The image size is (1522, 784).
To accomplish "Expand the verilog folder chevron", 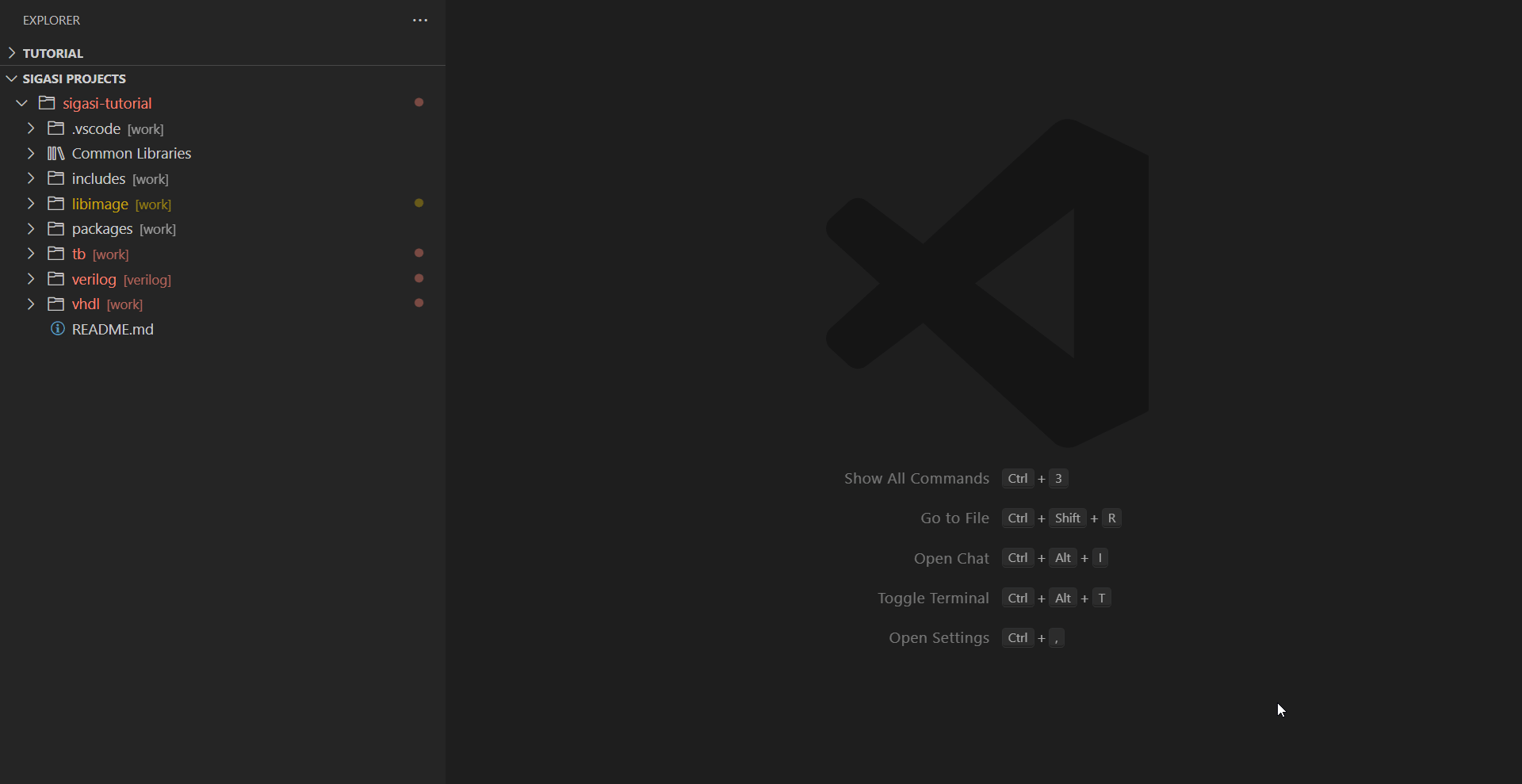I will click(x=31, y=279).
